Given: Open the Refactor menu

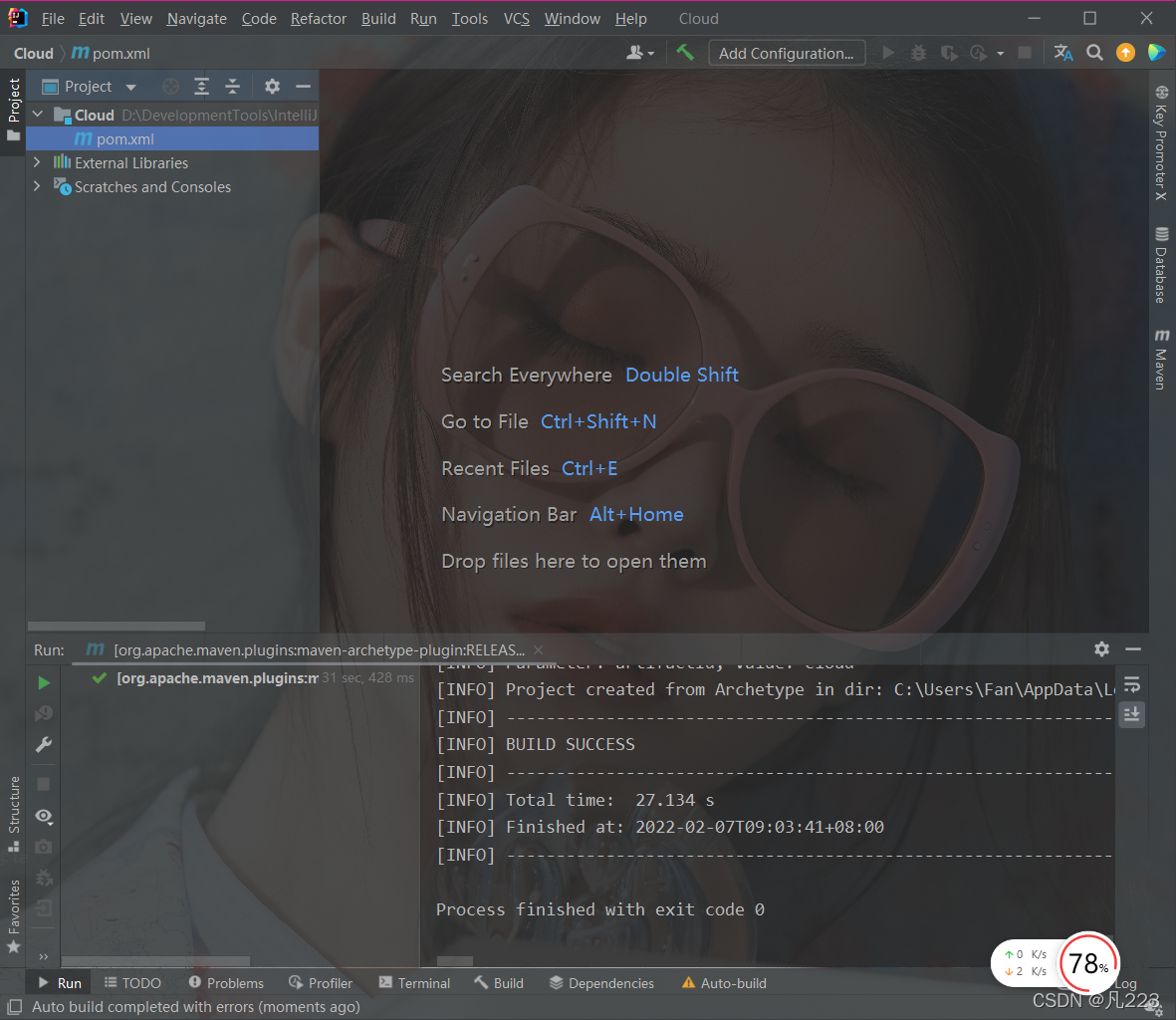Looking at the screenshot, I should coord(318,19).
